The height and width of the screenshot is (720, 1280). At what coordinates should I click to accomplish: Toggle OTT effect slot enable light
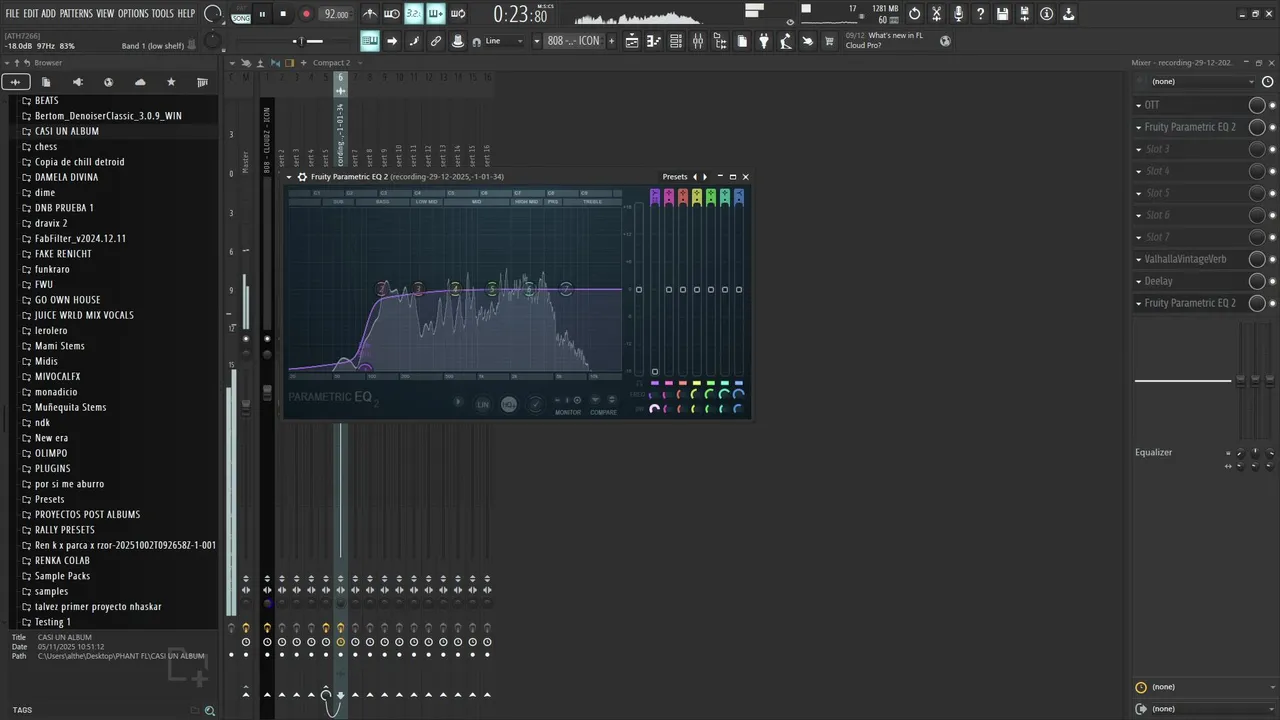coord(1272,105)
